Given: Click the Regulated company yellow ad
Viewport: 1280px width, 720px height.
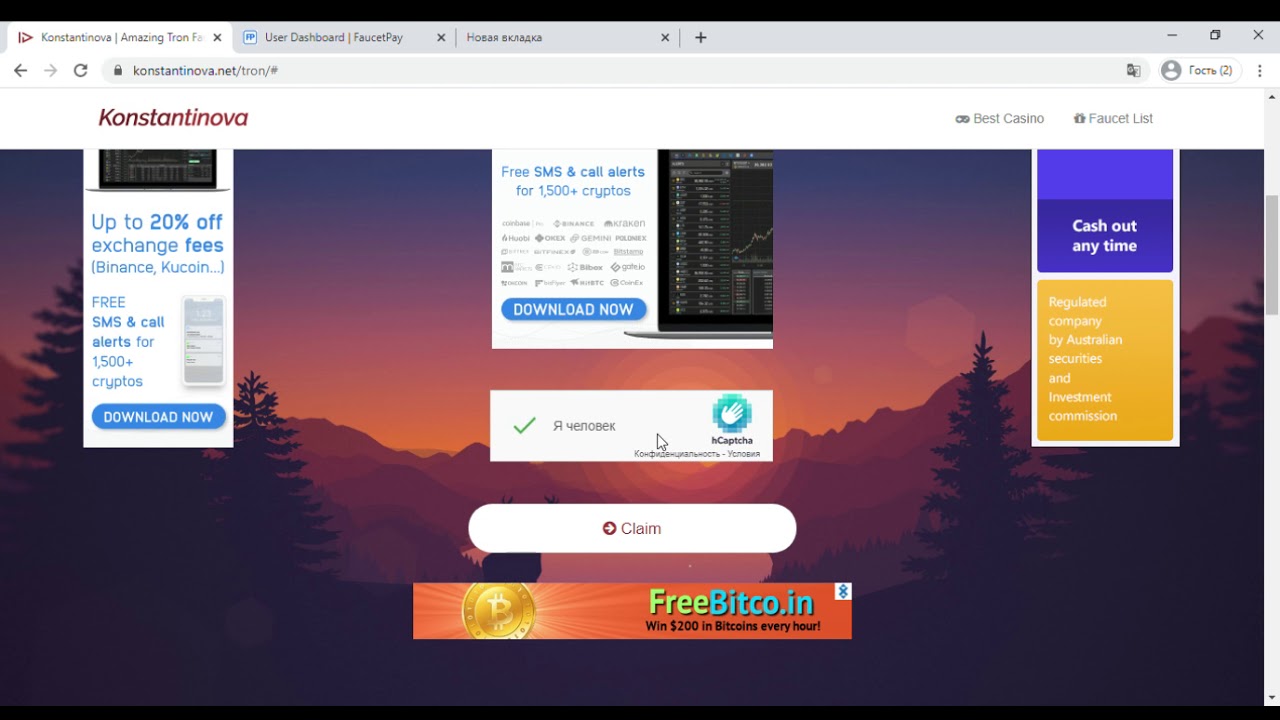Looking at the screenshot, I should [x=1105, y=360].
